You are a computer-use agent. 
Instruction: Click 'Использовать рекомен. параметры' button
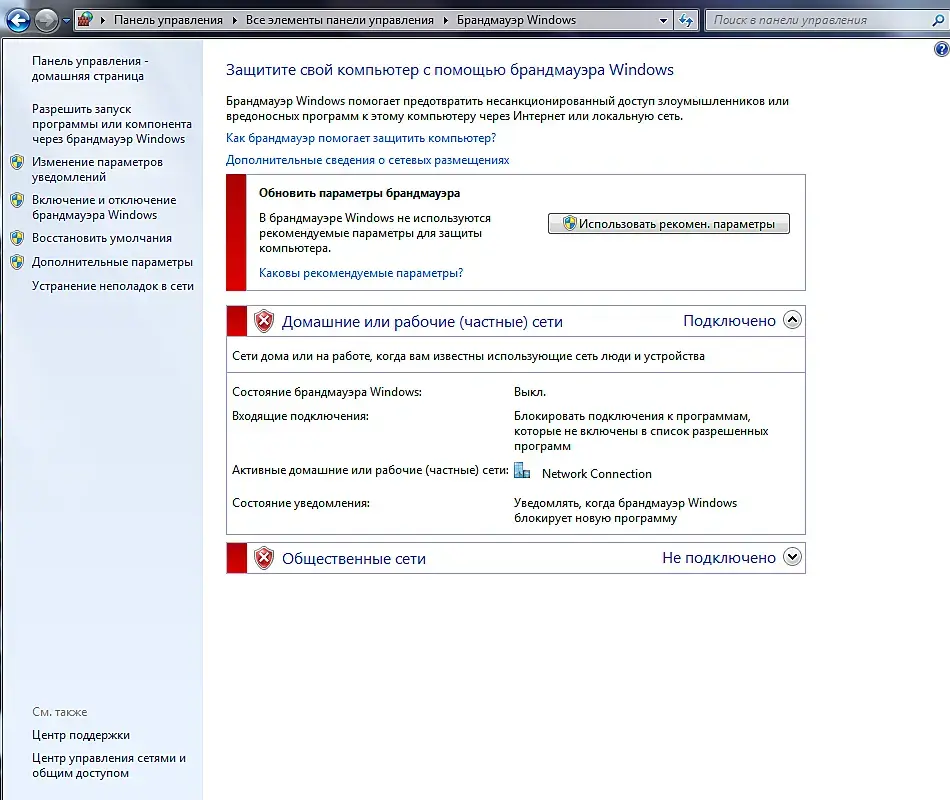669,224
